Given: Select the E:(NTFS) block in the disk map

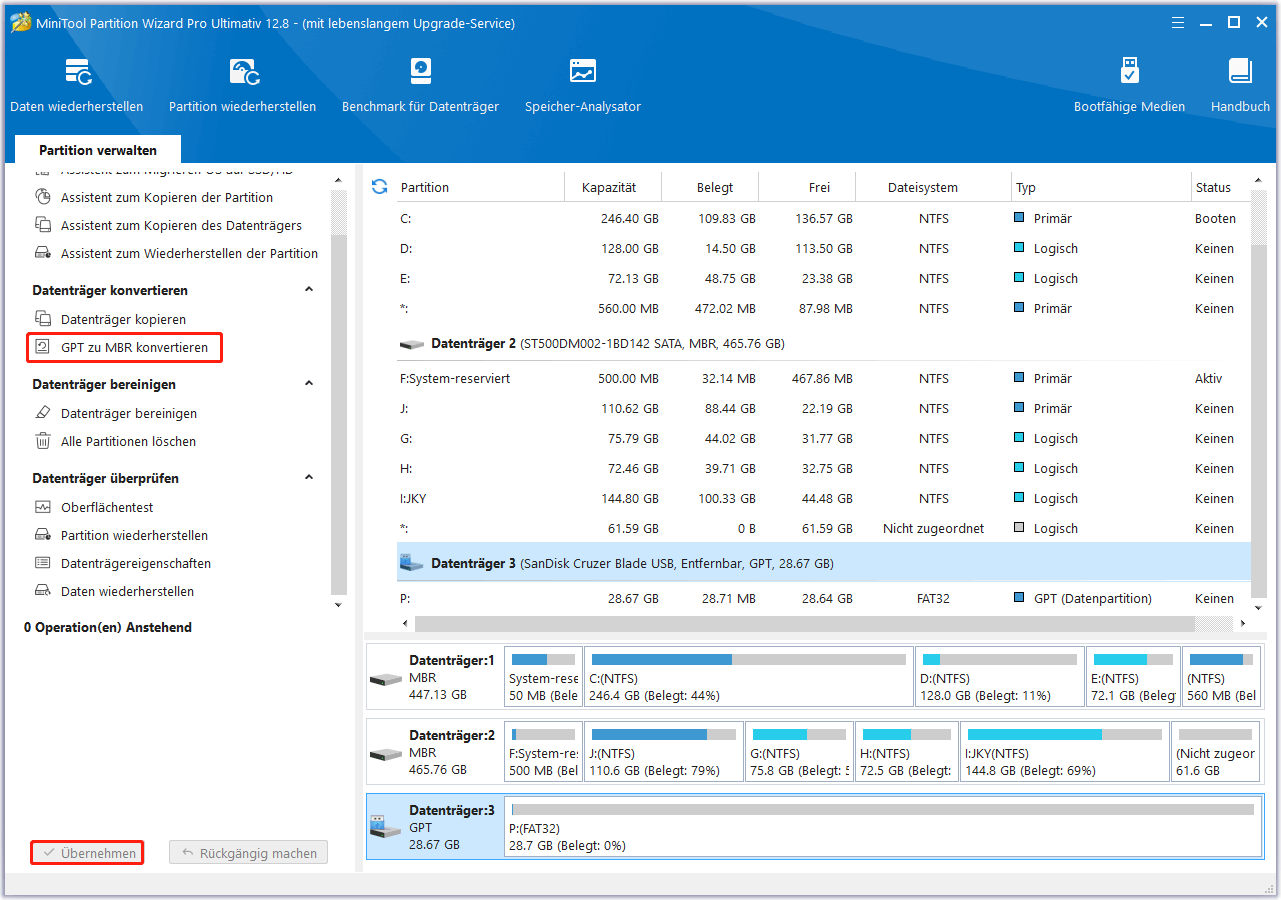Looking at the screenshot, I should (1133, 678).
